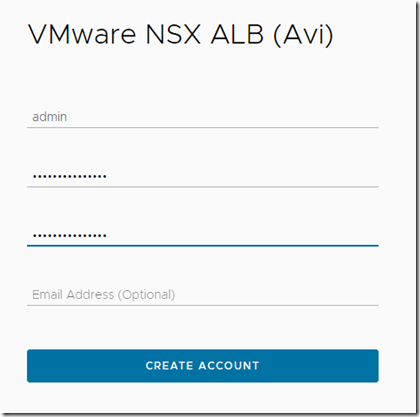
Task: Click the word ACCOUNT on the blue button
Action: (229, 366)
